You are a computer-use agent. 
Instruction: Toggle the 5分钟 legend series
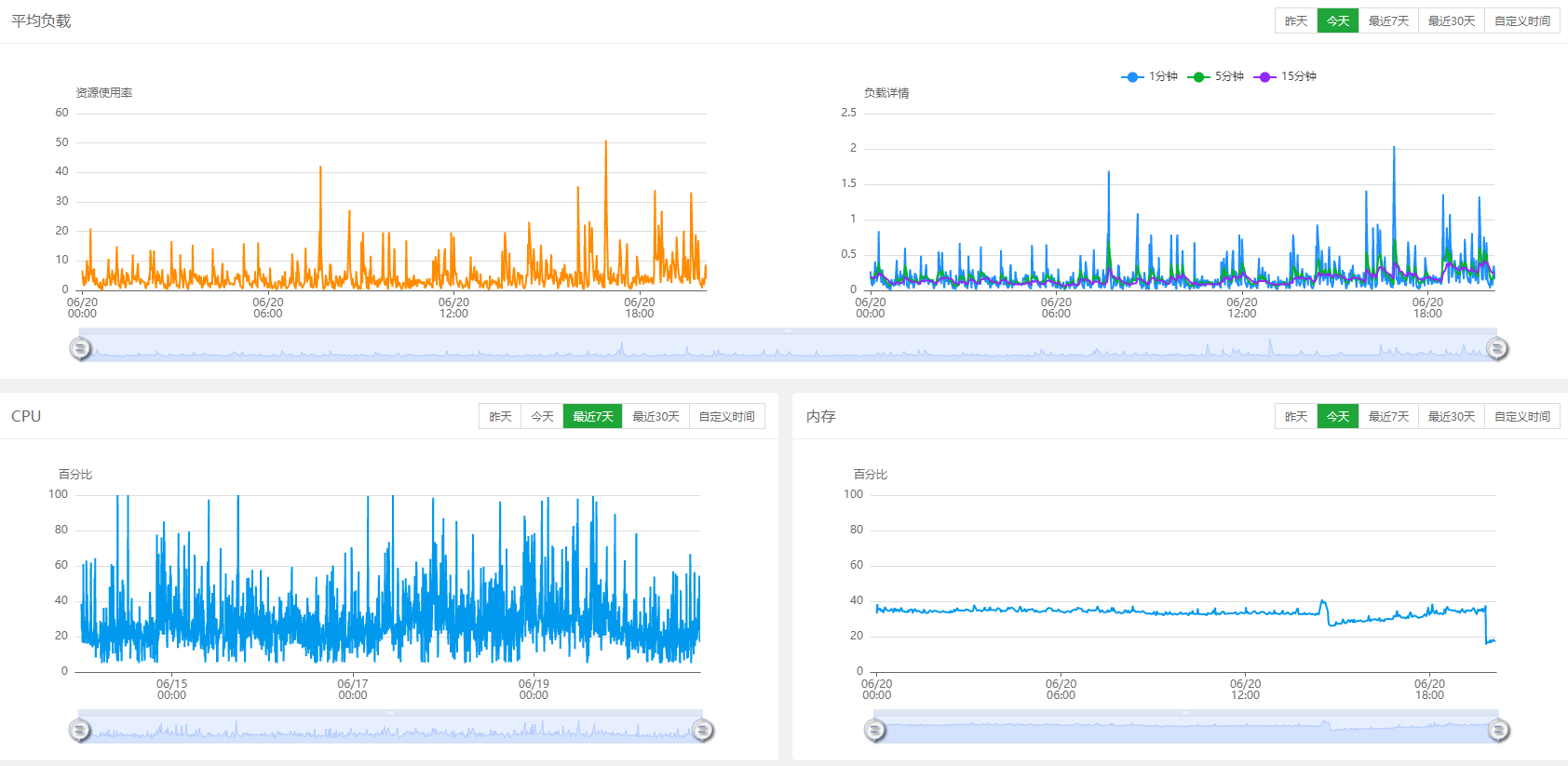(1216, 76)
